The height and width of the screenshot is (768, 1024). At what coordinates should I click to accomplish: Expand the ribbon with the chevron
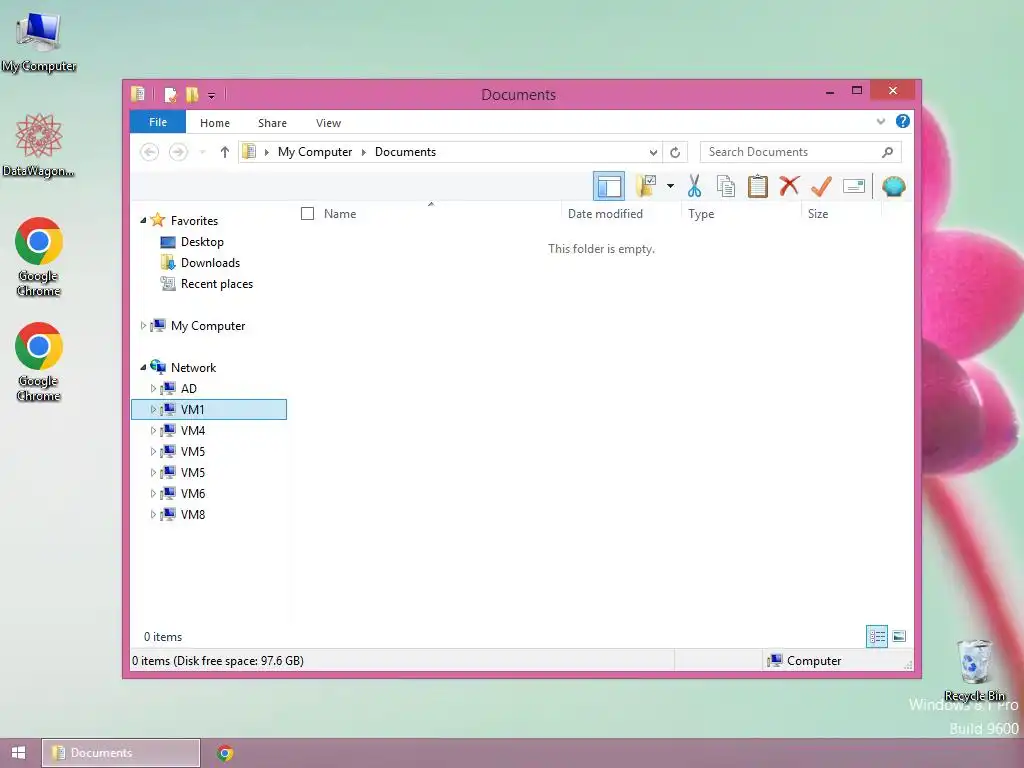click(880, 121)
